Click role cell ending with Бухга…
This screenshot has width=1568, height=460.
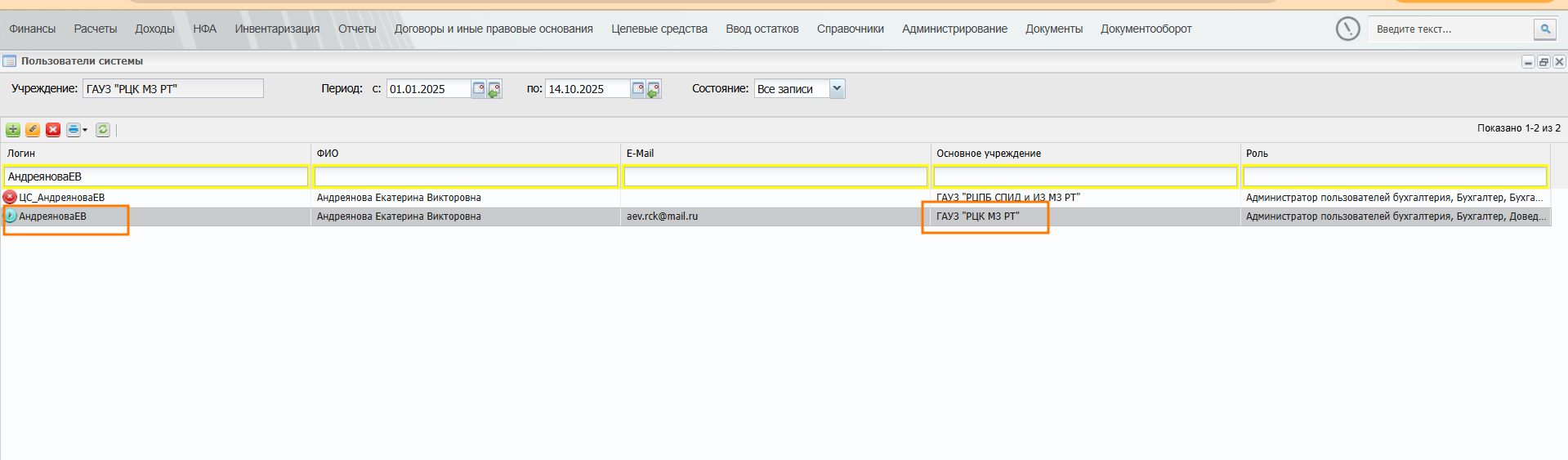click(x=1395, y=197)
